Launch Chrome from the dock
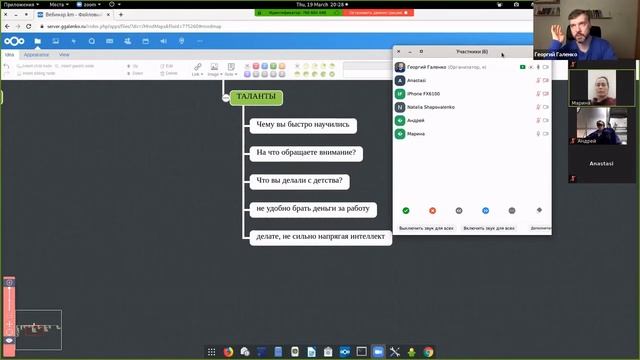Viewport: 640px width, 360px height. [428, 352]
